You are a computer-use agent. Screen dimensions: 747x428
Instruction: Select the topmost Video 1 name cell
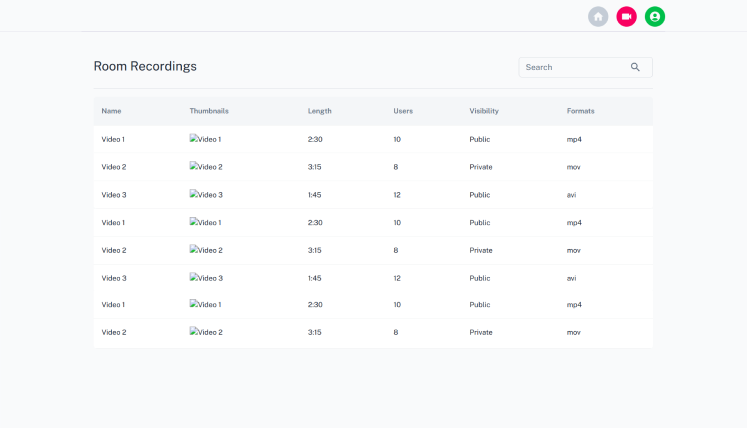point(113,139)
